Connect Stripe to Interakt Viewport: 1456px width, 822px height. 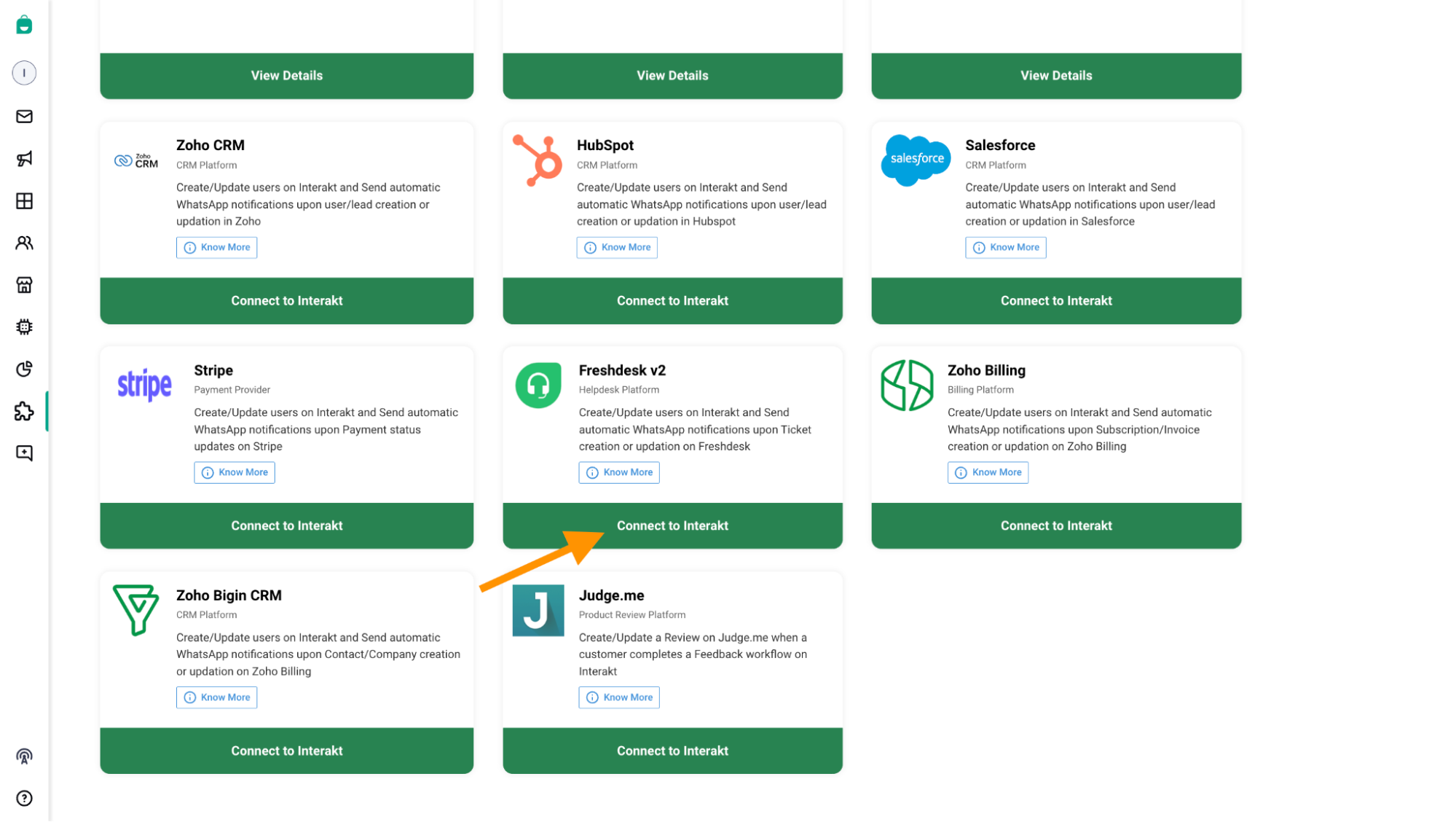[286, 525]
